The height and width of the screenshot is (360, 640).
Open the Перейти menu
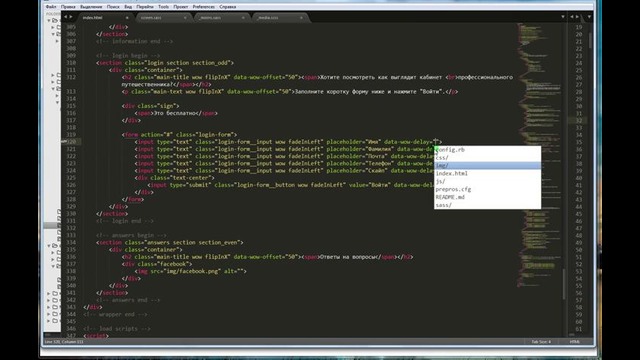pos(145,7)
